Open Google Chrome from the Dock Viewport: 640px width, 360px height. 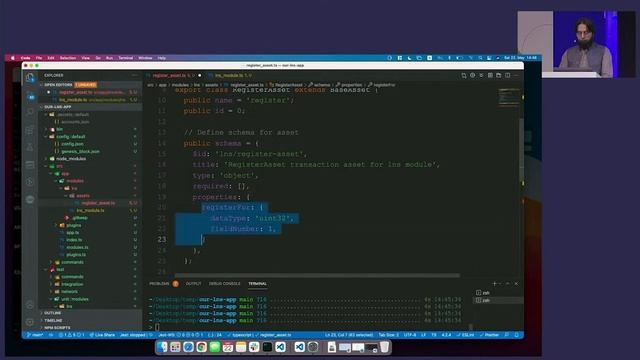(201, 347)
